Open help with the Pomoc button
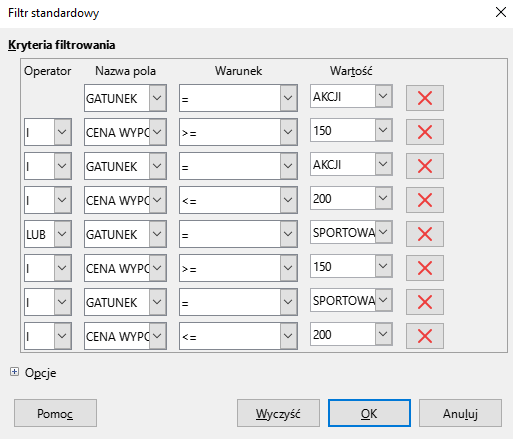The width and height of the screenshot is (513, 439). pyautogui.click(x=55, y=413)
